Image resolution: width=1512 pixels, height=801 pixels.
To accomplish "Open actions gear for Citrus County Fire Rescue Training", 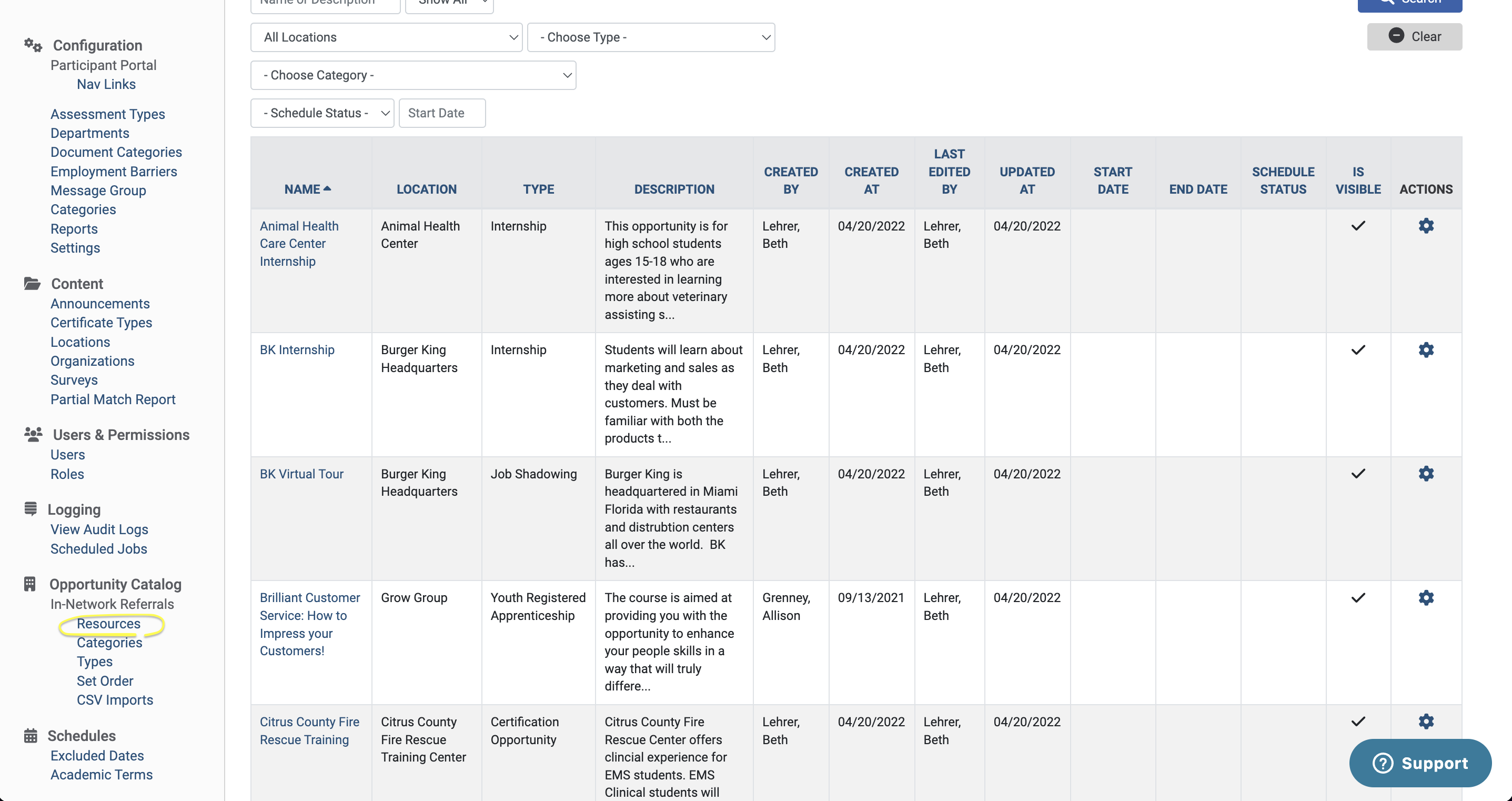I will point(1426,722).
